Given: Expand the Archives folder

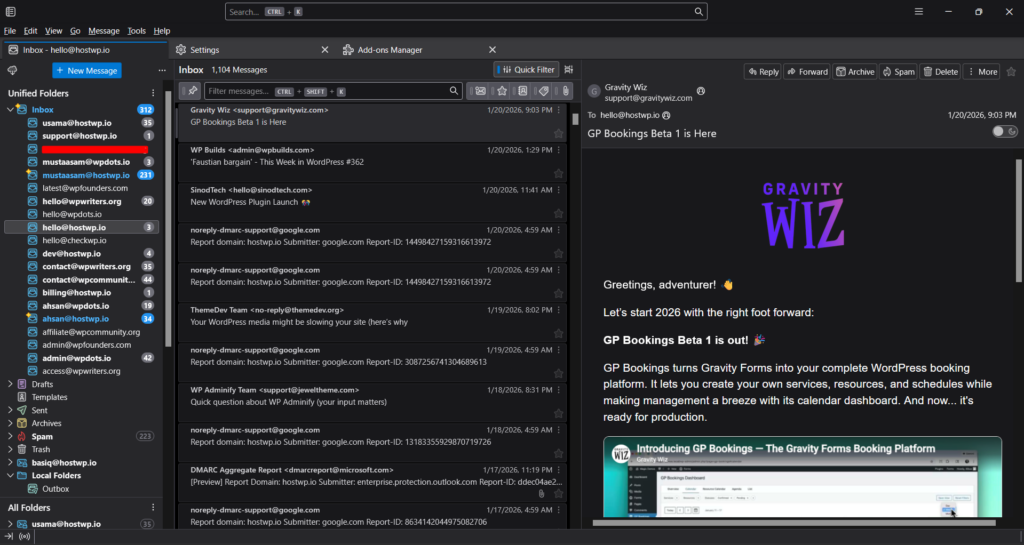Looking at the screenshot, I should tap(10, 423).
